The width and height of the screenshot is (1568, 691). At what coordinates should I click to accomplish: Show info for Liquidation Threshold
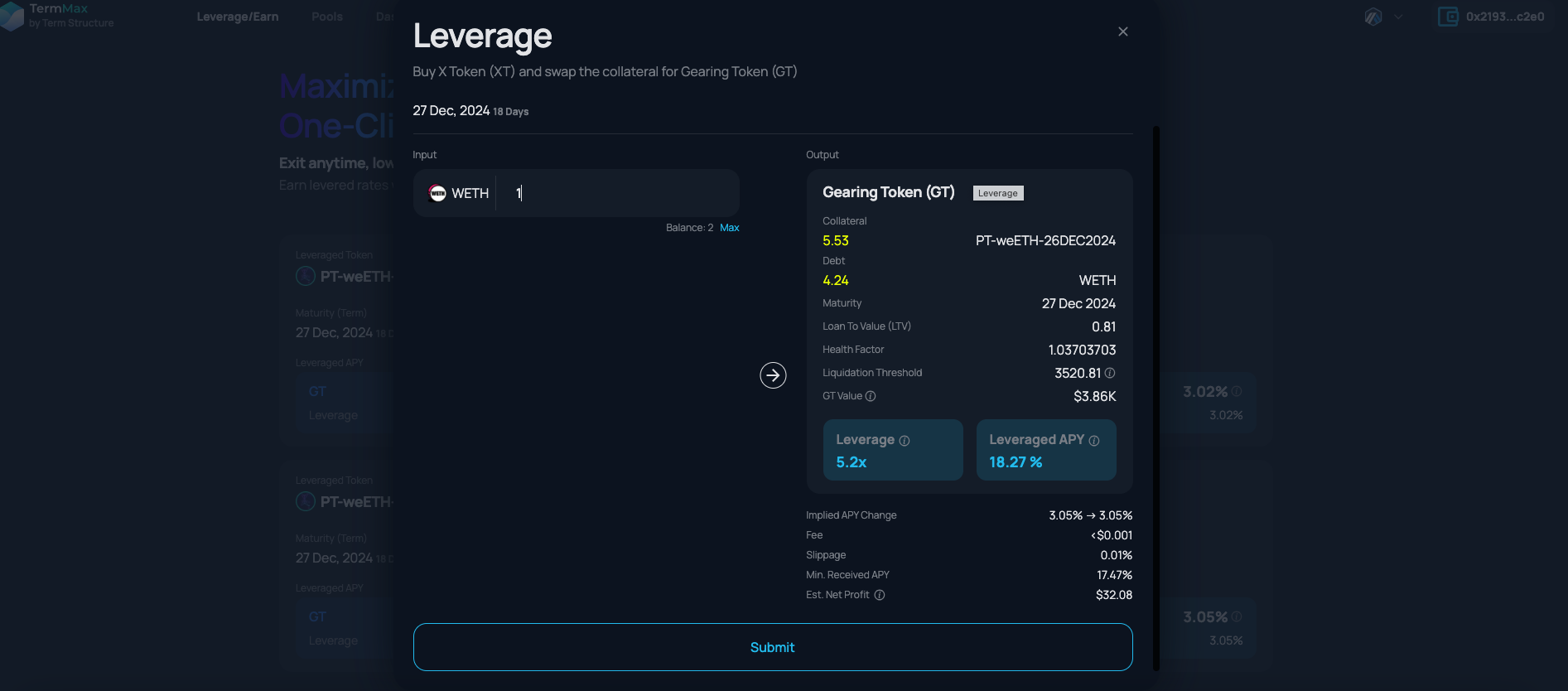coord(1110,373)
